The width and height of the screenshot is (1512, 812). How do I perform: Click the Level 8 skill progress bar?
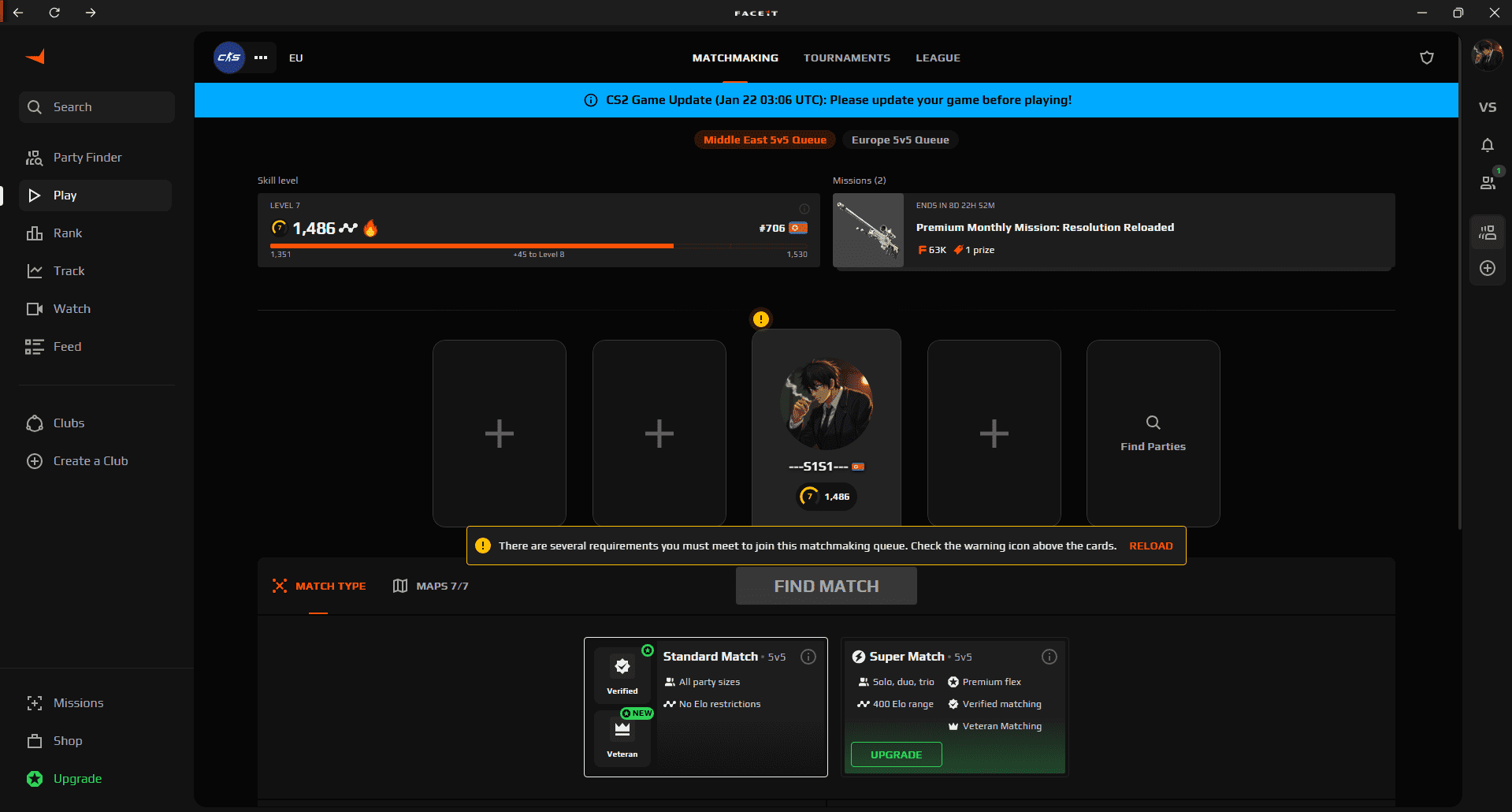(x=538, y=245)
